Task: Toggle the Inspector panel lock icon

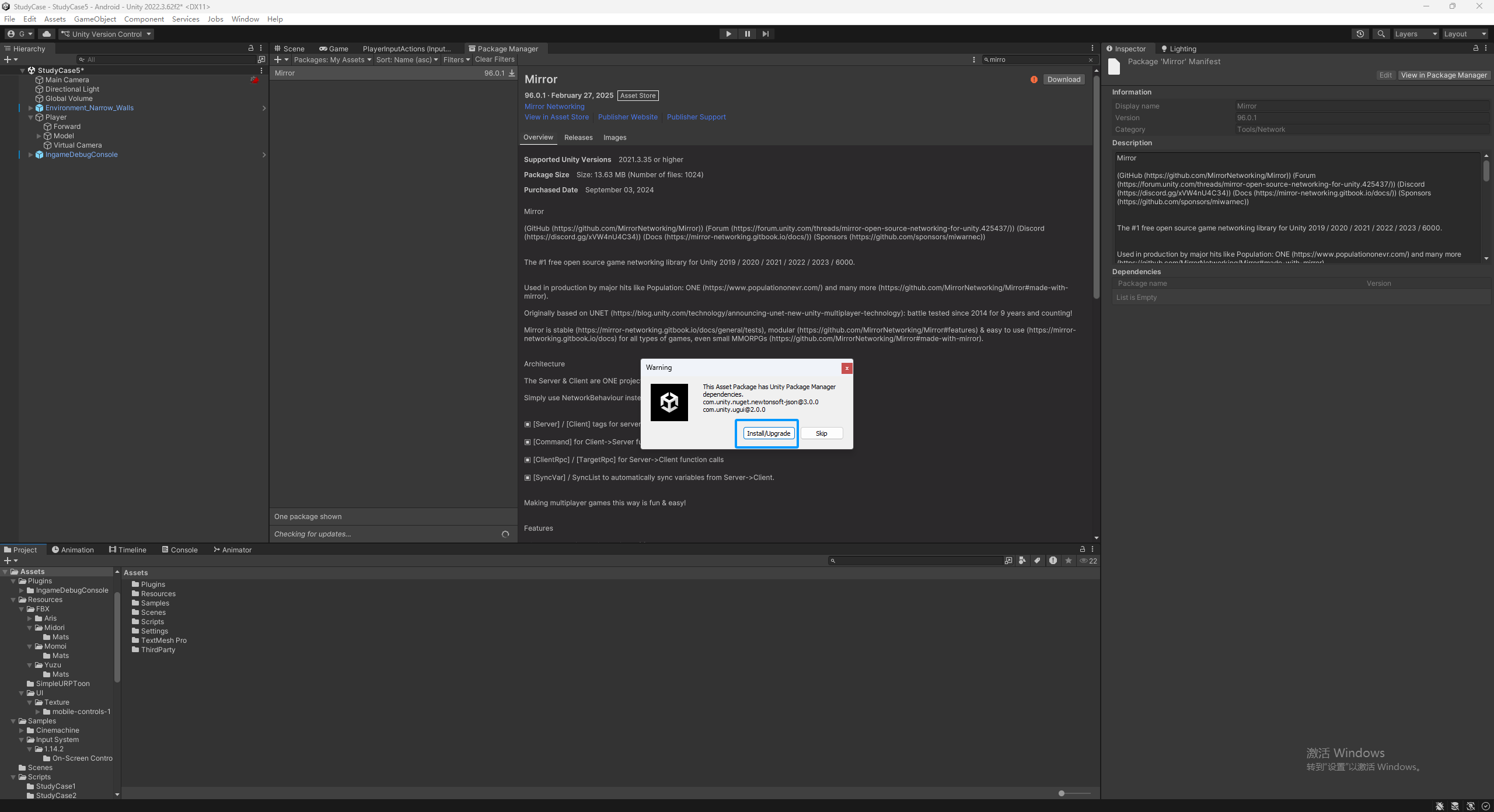Action: click(1476, 48)
